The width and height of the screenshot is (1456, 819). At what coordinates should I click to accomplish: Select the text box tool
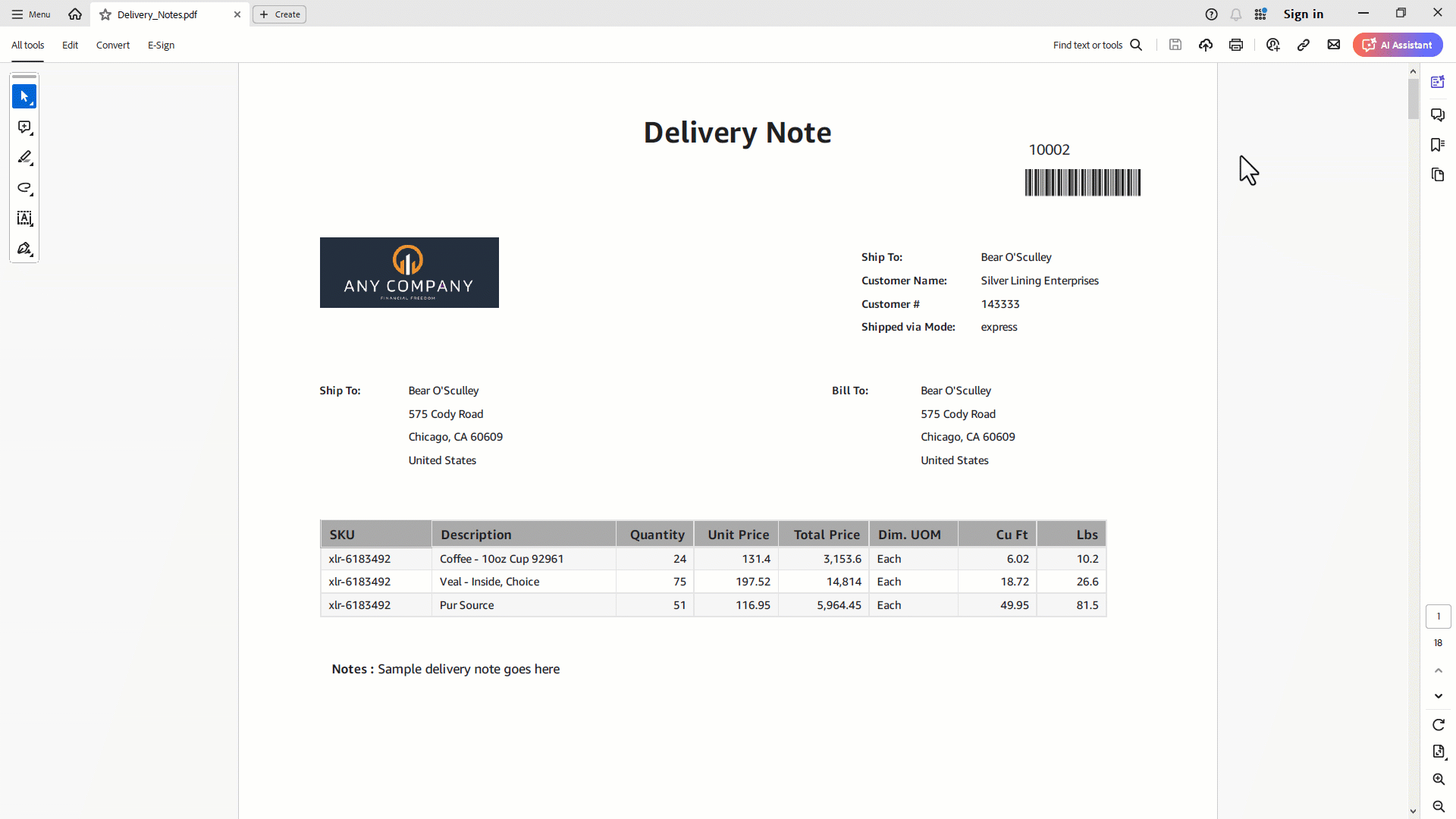coord(24,218)
